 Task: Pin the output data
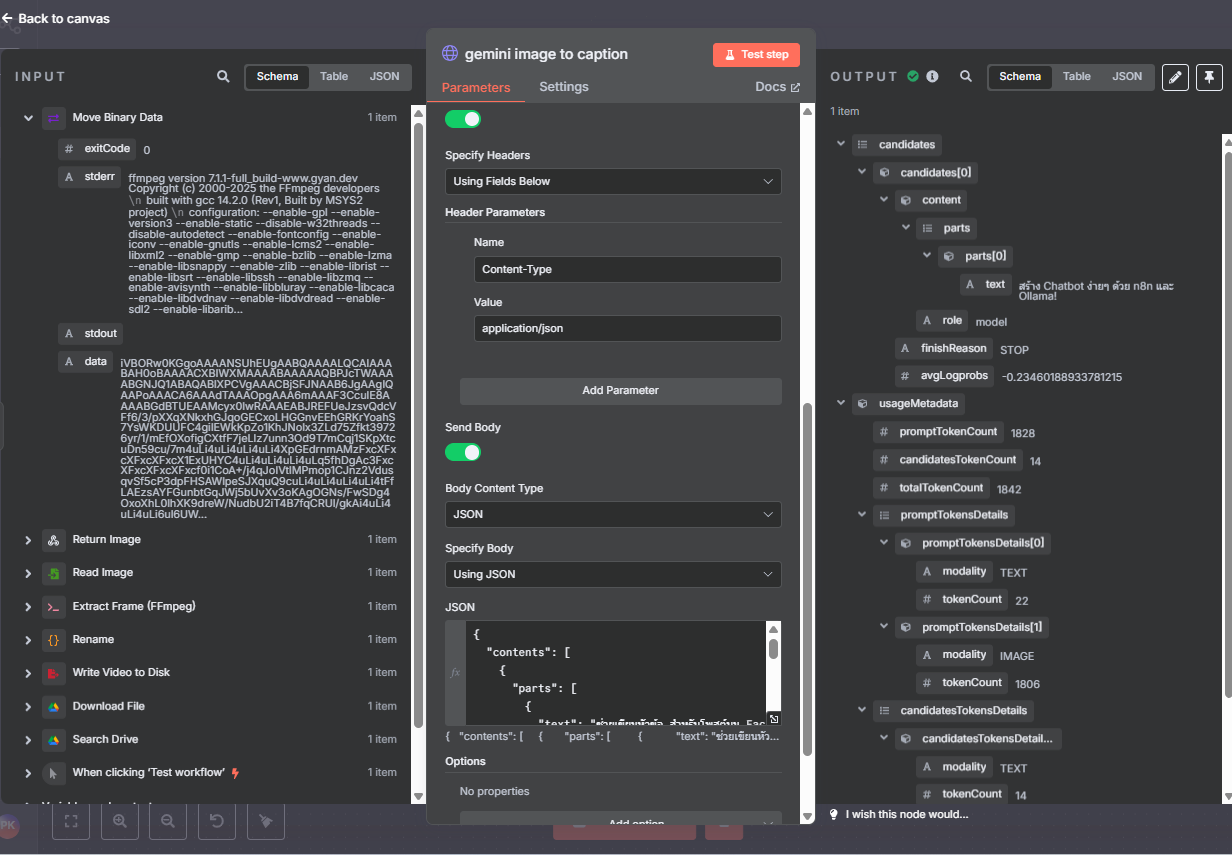(x=1209, y=77)
